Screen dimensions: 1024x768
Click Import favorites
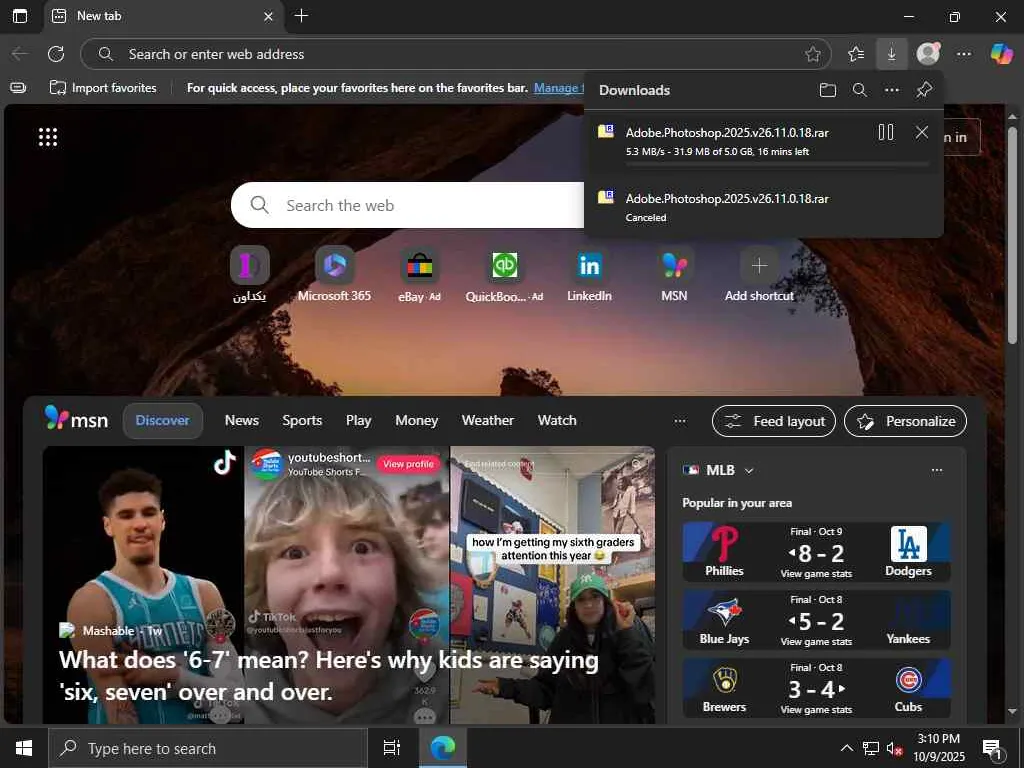[103, 88]
